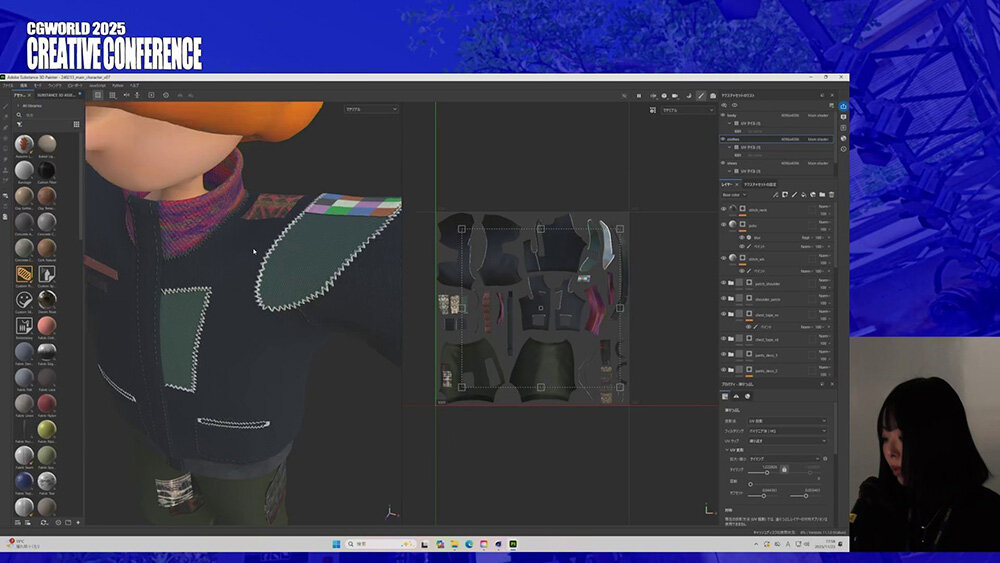Toggle visibility of the clothes texture set

point(724,139)
